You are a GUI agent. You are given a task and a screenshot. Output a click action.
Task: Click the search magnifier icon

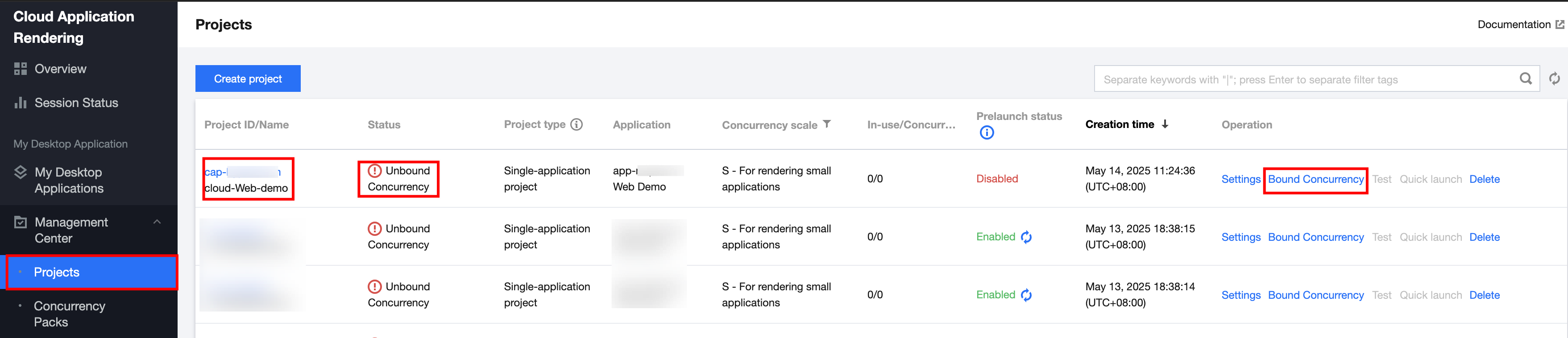(1526, 79)
